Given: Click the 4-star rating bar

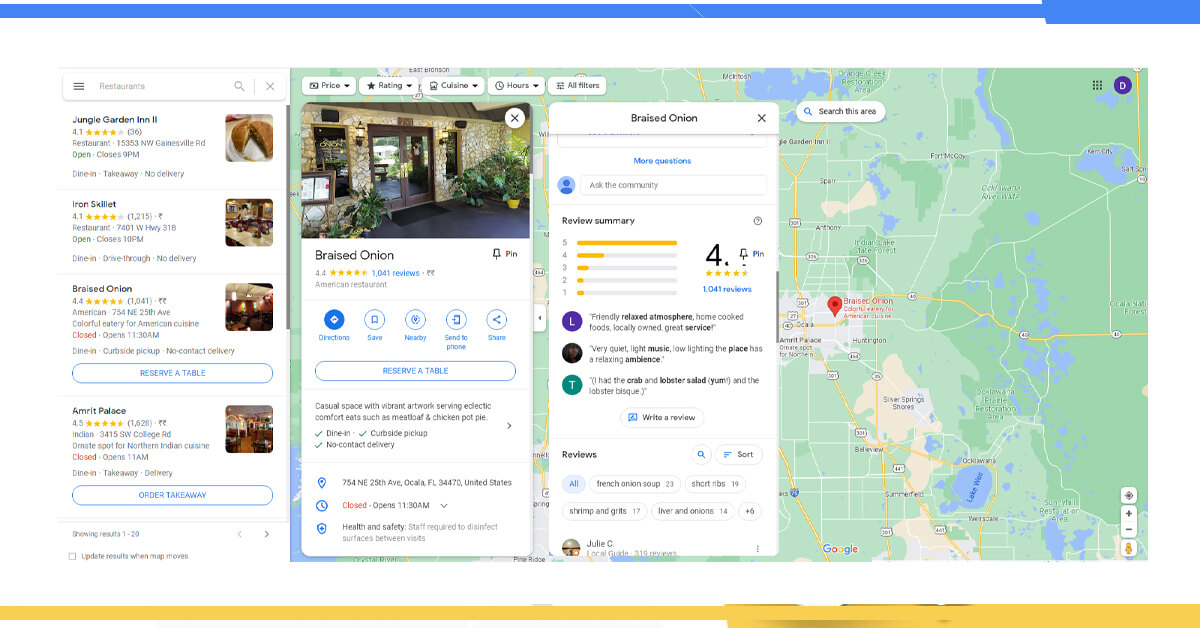Looking at the screenshot, I should coord(627,255).
